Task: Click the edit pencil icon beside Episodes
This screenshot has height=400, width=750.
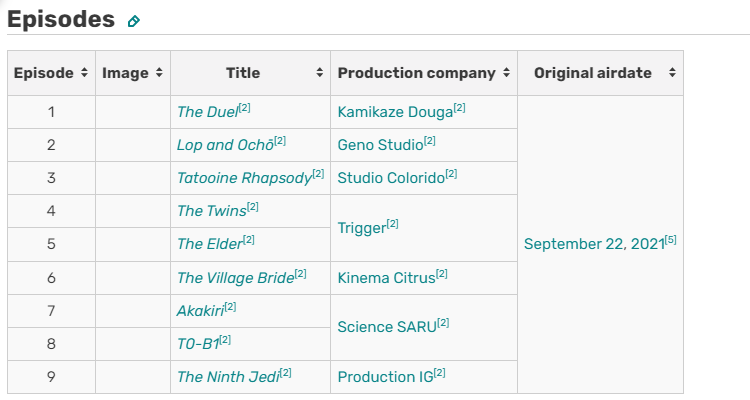Action: pyautogui.click(x=133, y=21)
